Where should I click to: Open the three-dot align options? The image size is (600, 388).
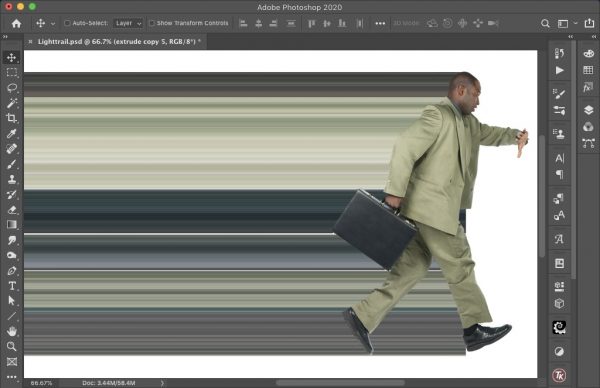point(380,24)
